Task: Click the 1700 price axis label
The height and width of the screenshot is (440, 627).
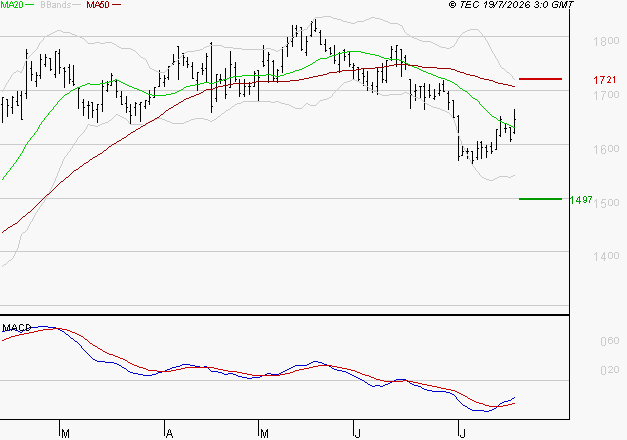Action: click(606, 95)
